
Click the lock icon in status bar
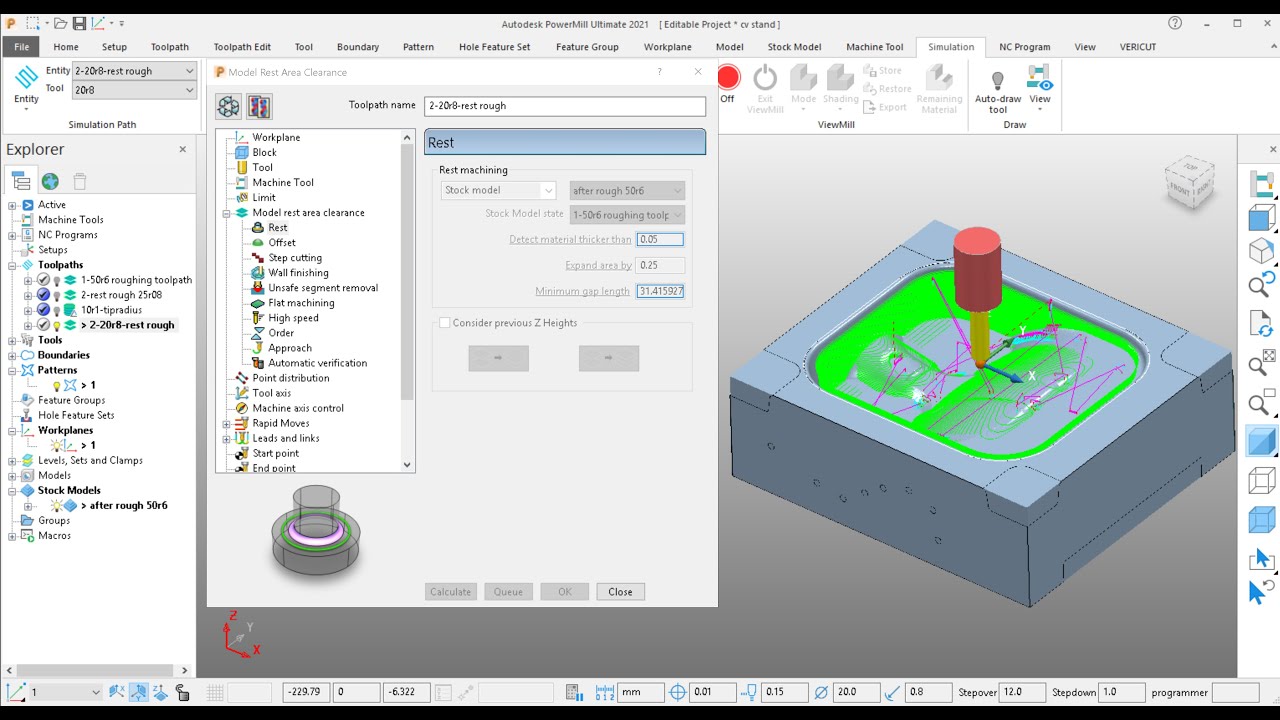[182, 692]
